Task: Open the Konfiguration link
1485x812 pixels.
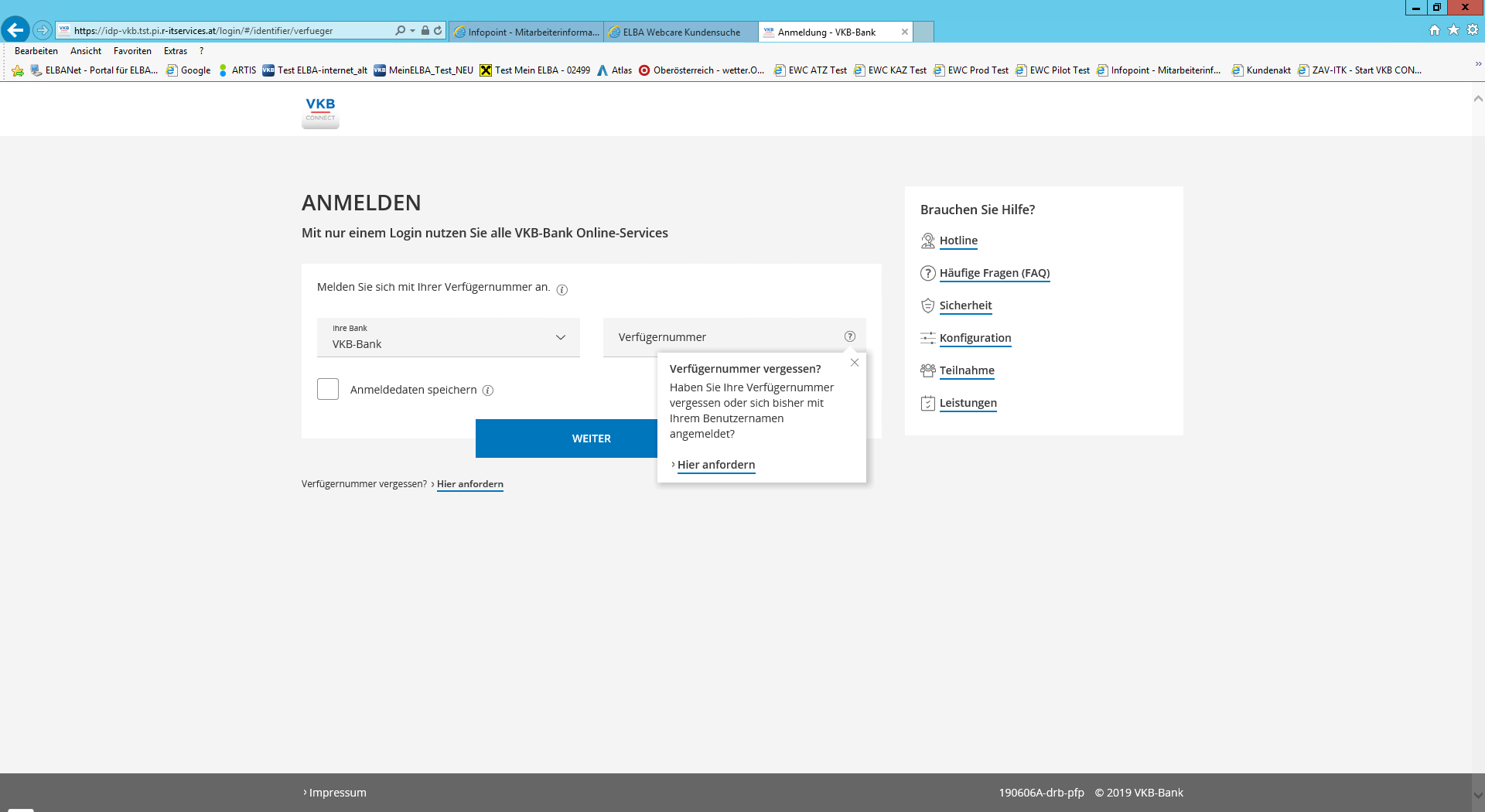Action: coord(975,338)
